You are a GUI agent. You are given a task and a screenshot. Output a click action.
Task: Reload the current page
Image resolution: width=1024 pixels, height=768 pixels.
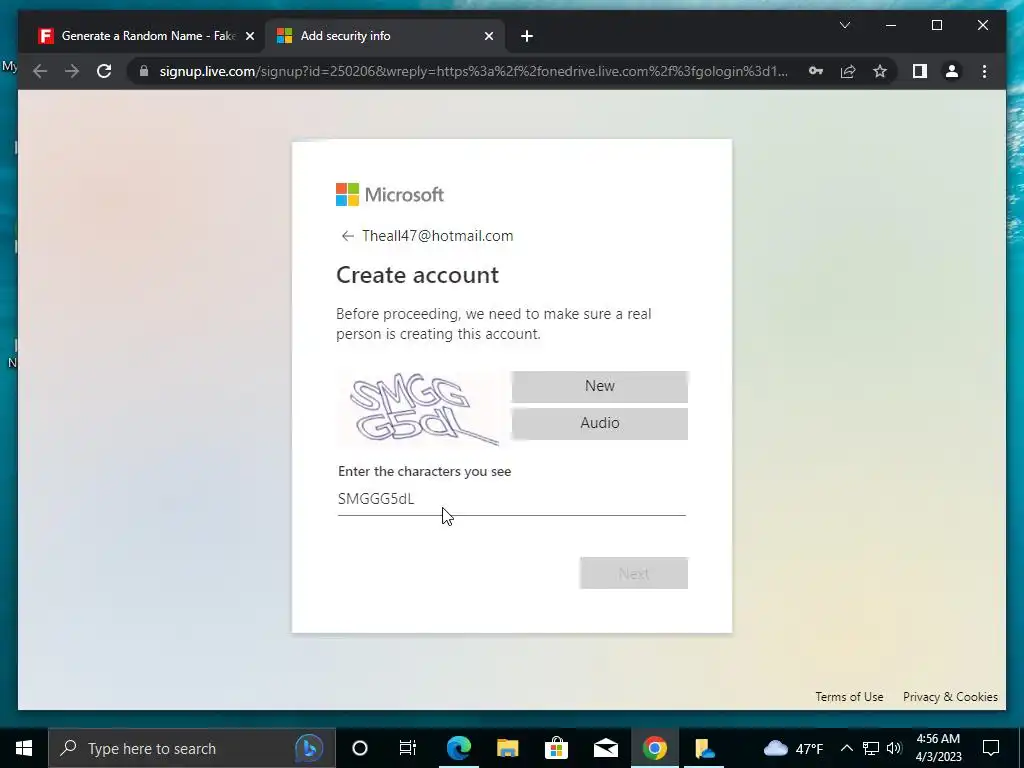[104, 71]
